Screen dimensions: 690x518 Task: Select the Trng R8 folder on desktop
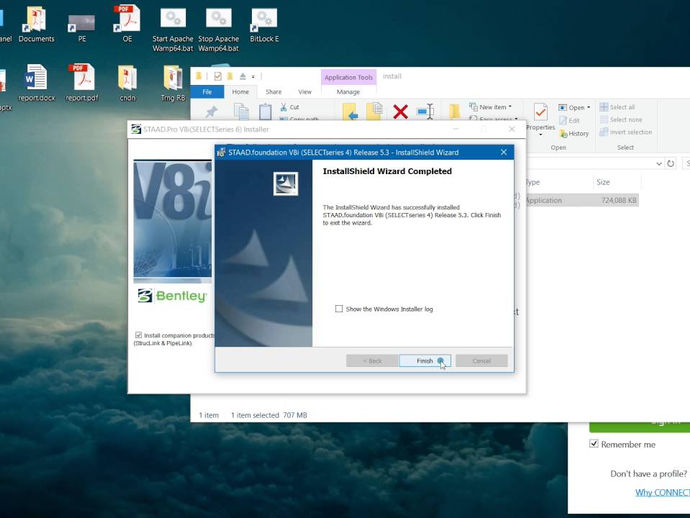[173, 83]
